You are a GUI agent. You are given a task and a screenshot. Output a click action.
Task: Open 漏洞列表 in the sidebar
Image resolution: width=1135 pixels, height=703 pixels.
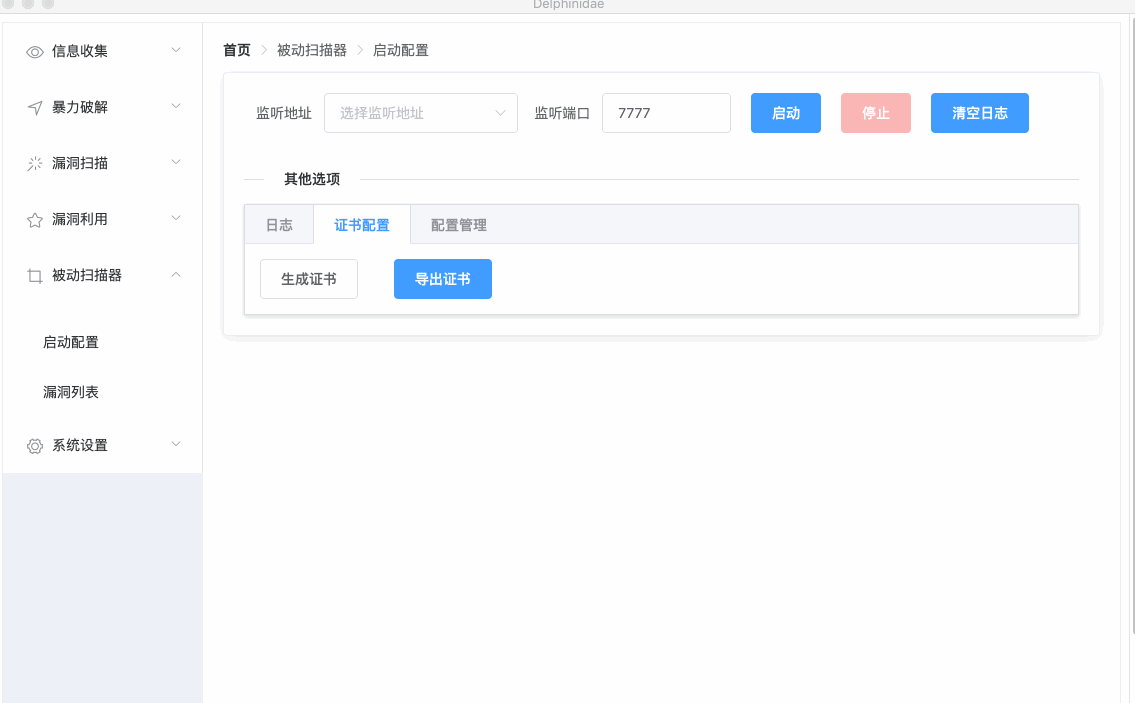pos(71,392)
